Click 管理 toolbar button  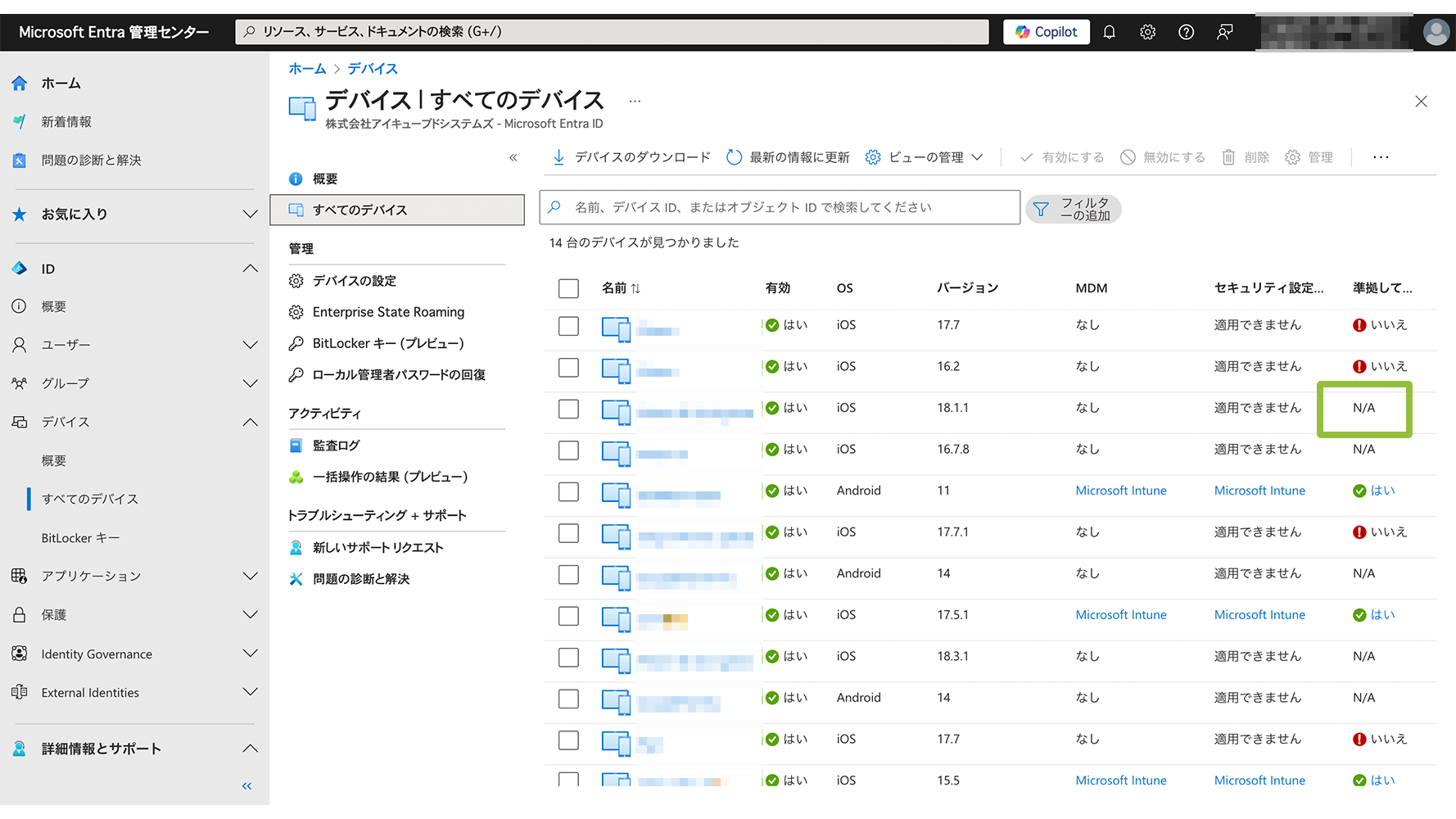1309,157
